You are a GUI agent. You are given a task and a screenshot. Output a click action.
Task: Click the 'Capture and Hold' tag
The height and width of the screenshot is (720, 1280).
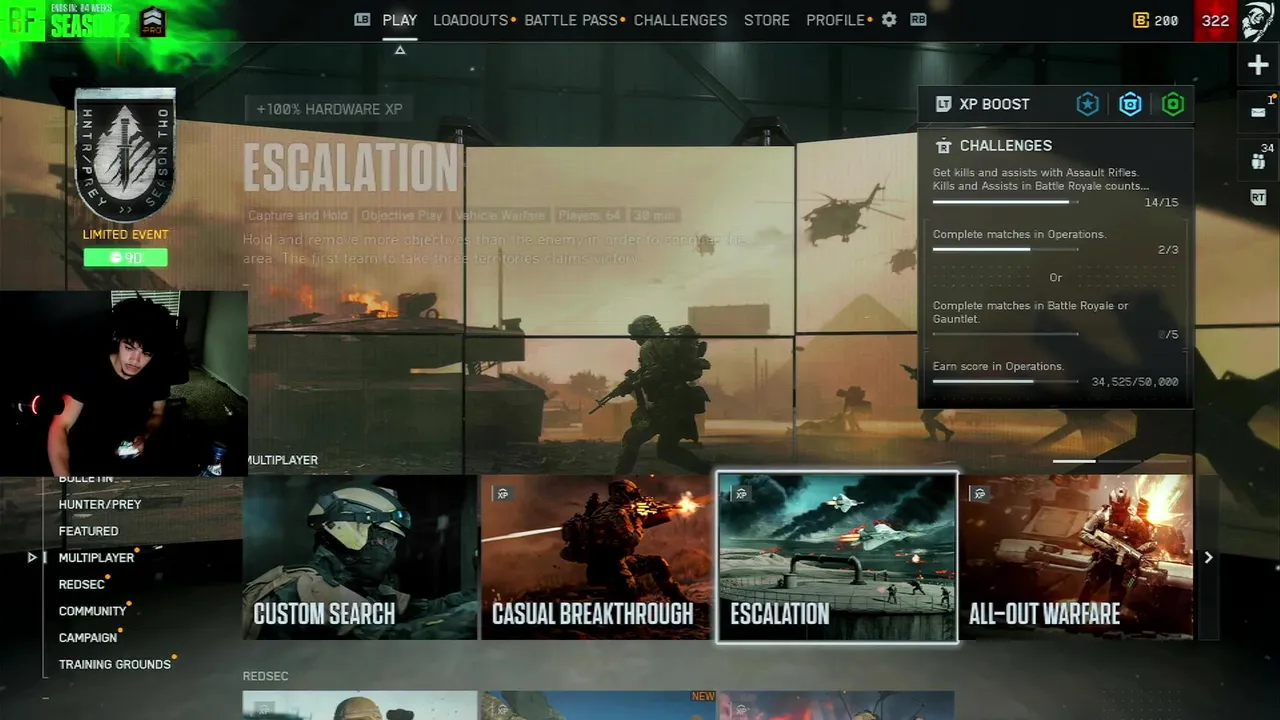click(298, 215)
